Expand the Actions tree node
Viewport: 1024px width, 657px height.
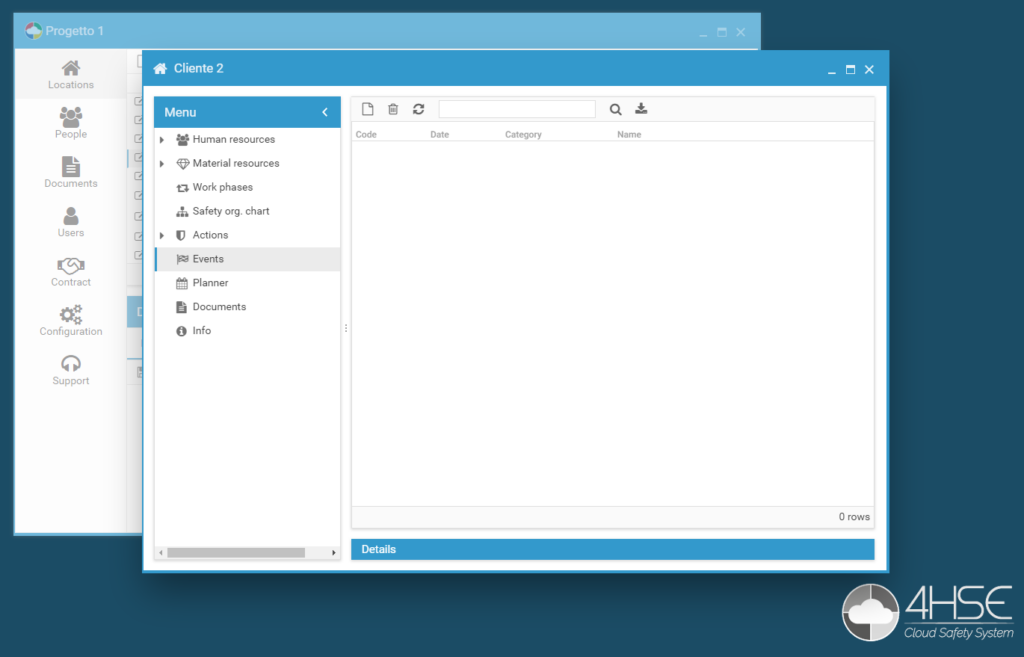point(162,235)
